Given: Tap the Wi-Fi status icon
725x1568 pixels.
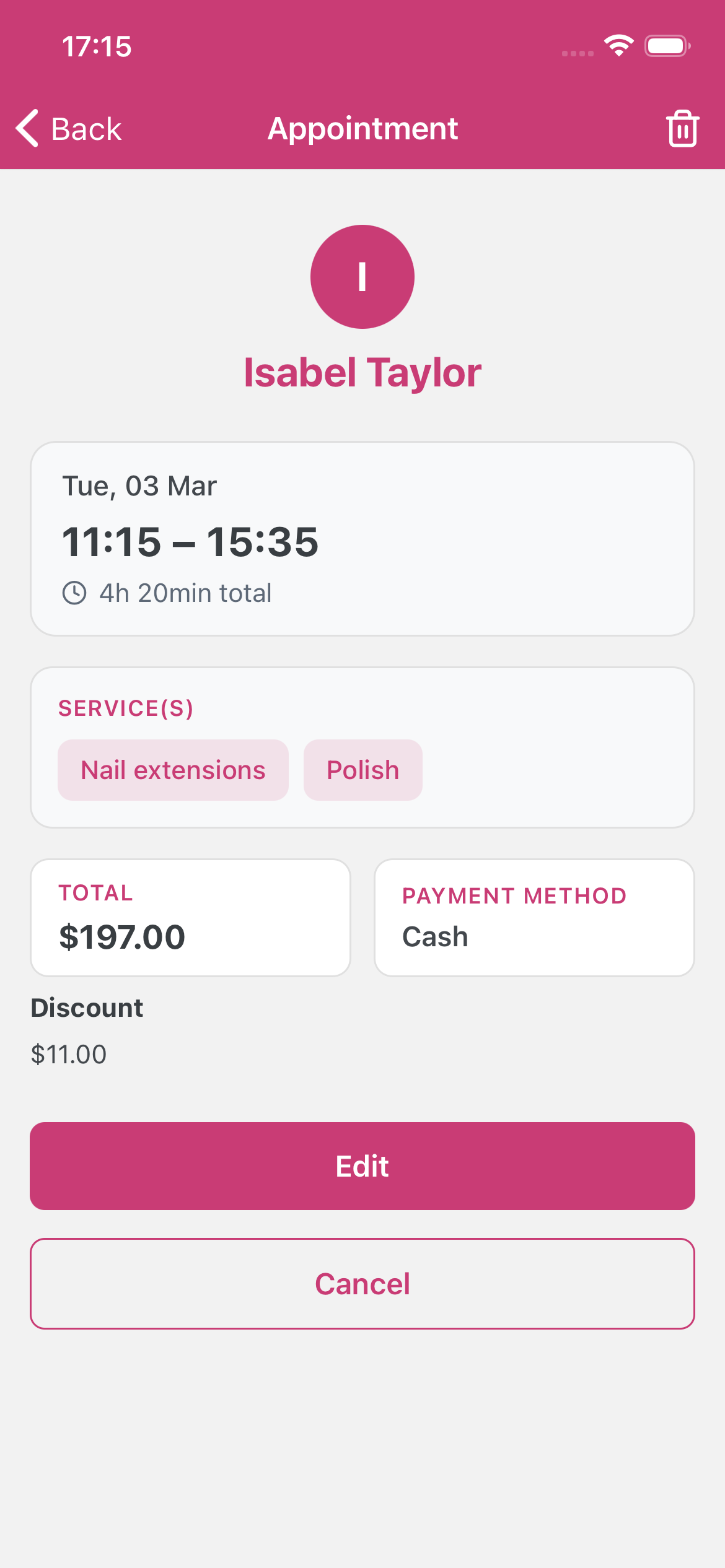Looking at the screenshot, I should (618, 46).
